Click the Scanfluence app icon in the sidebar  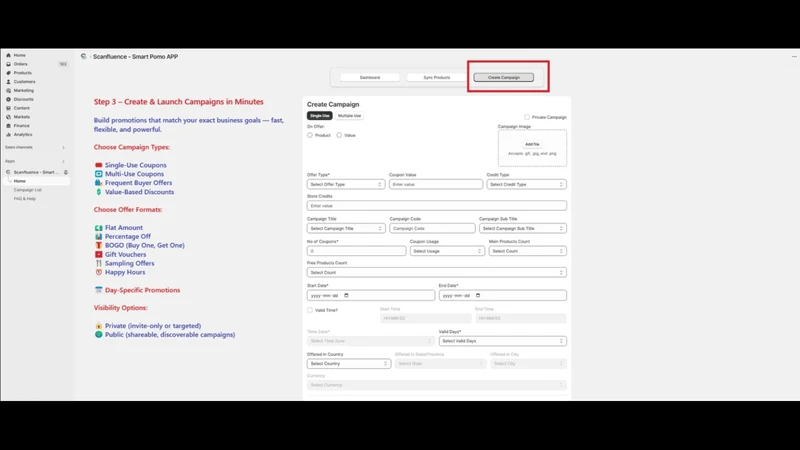pos(8,172)
